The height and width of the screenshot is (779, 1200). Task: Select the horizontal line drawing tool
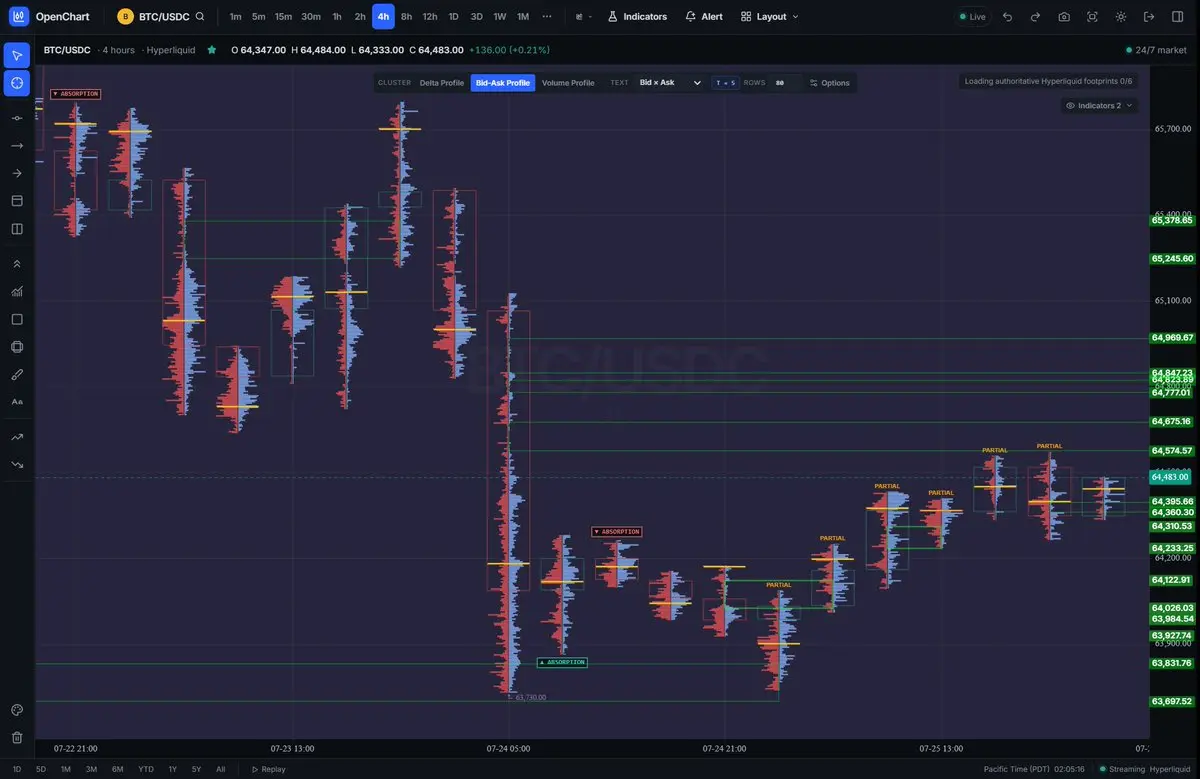(x=17, y=118)
